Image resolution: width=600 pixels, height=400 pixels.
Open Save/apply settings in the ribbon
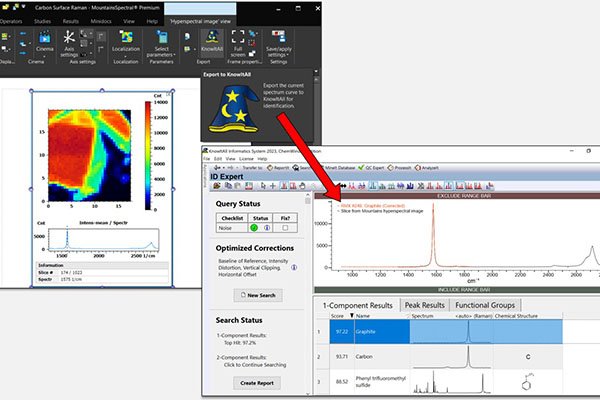point(279,44)
